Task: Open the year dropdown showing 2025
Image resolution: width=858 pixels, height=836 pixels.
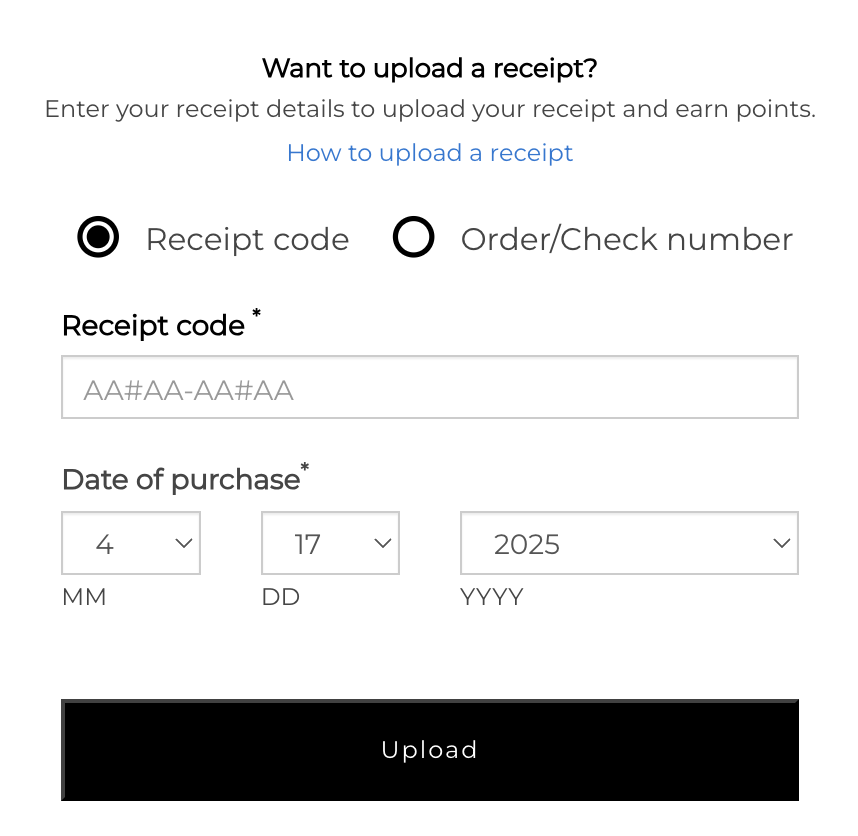Action: pyautogui.click(x=628, y=544)
